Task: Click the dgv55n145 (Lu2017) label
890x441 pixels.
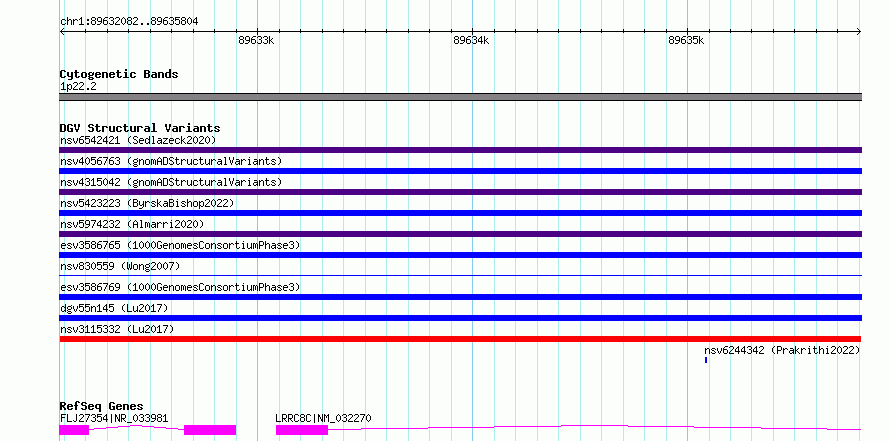Action: pos(114,308)
